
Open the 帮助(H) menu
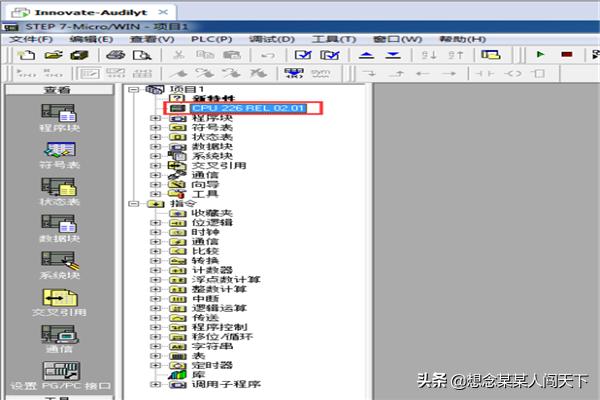pos(463,39)
